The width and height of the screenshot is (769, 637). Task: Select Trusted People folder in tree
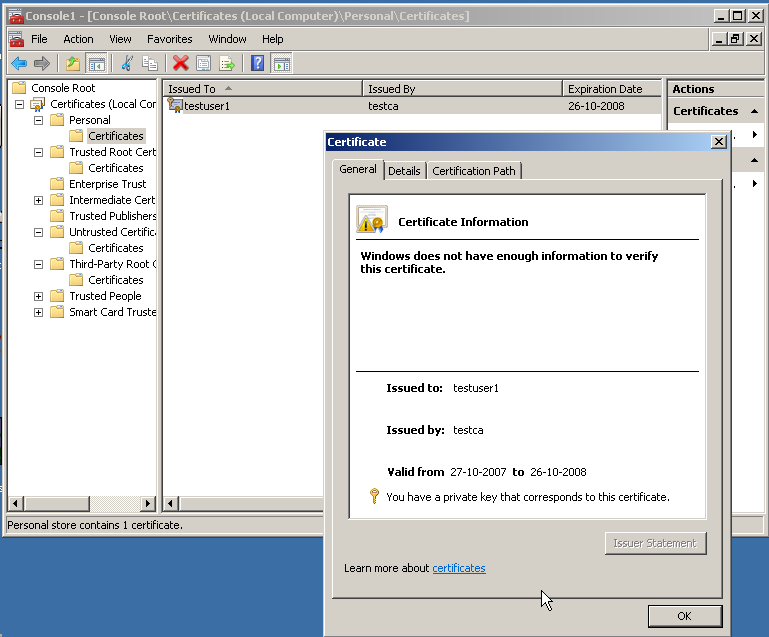(105, 296)
